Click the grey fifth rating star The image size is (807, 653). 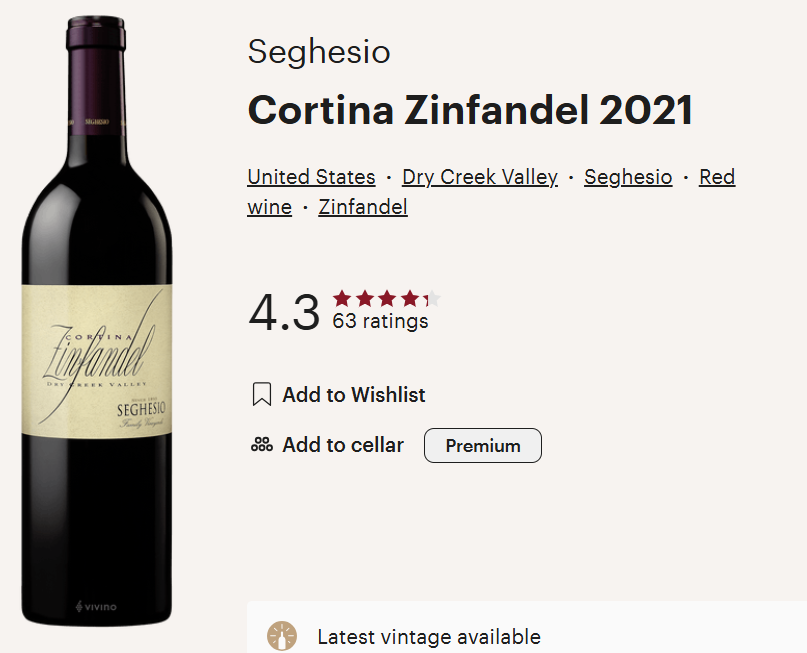[434, 298]
